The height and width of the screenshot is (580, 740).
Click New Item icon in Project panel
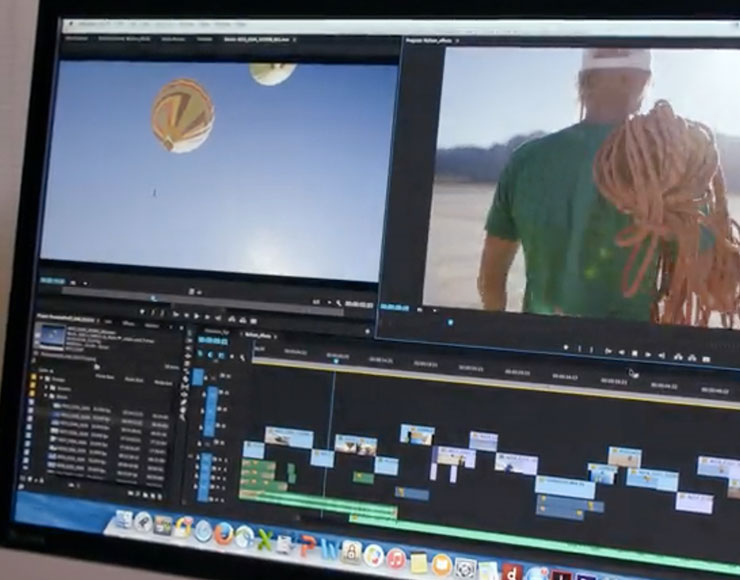coord(152,496)
